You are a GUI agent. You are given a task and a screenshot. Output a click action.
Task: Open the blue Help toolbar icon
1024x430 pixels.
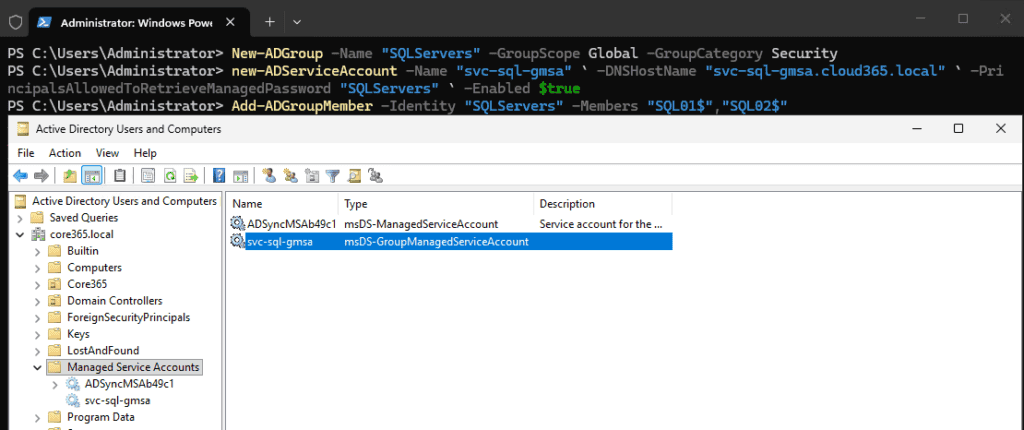(219, 175)
